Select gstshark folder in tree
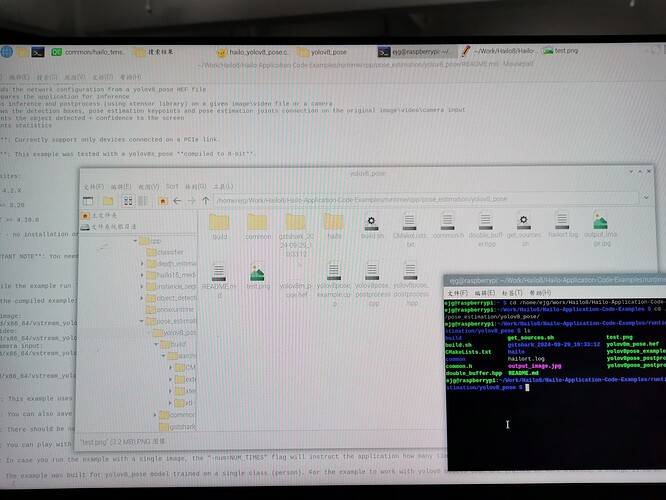 tap(178, 427)
